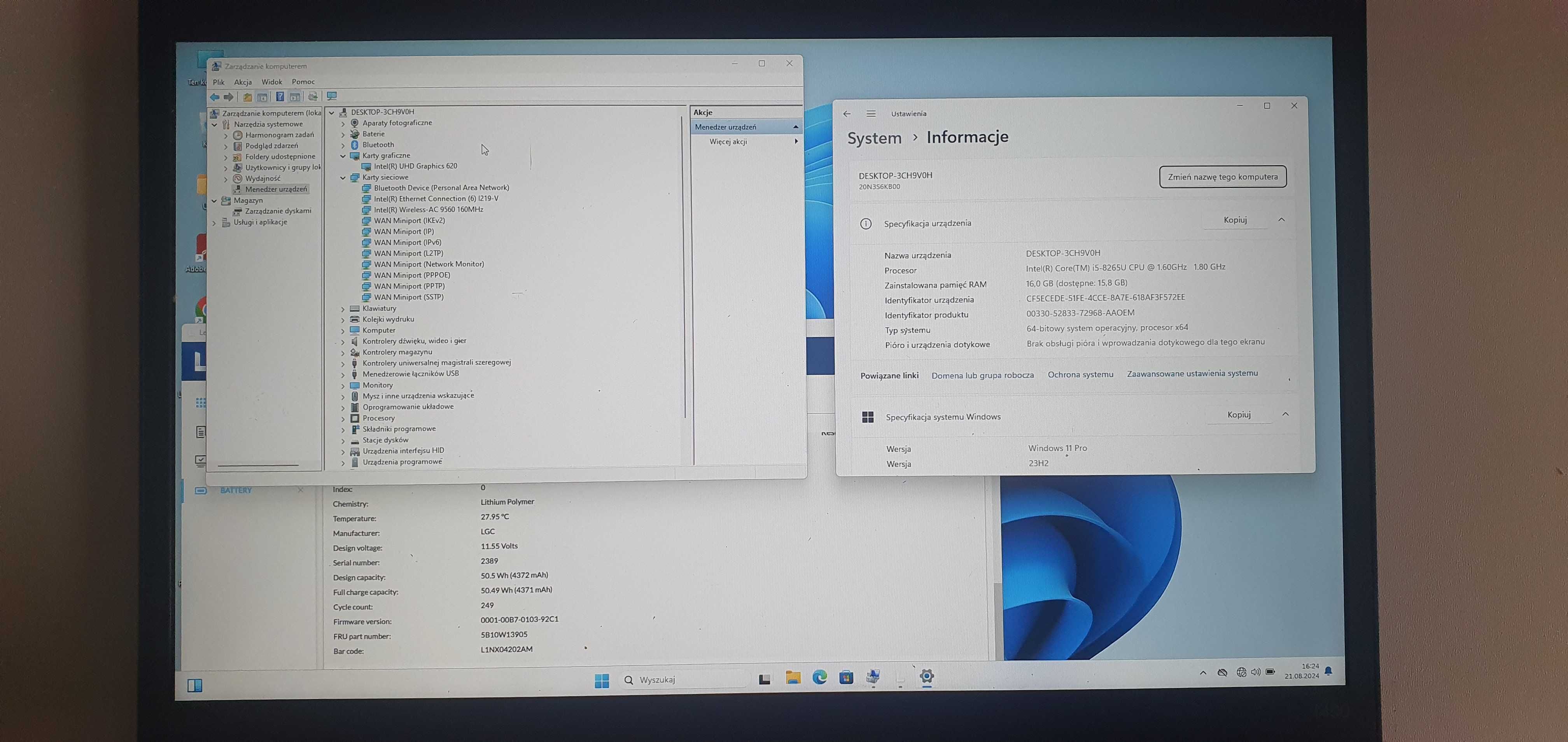Click the blue Help toolbar icon
The width and height of the screenshot is (1568, 742).
(280, 97)
